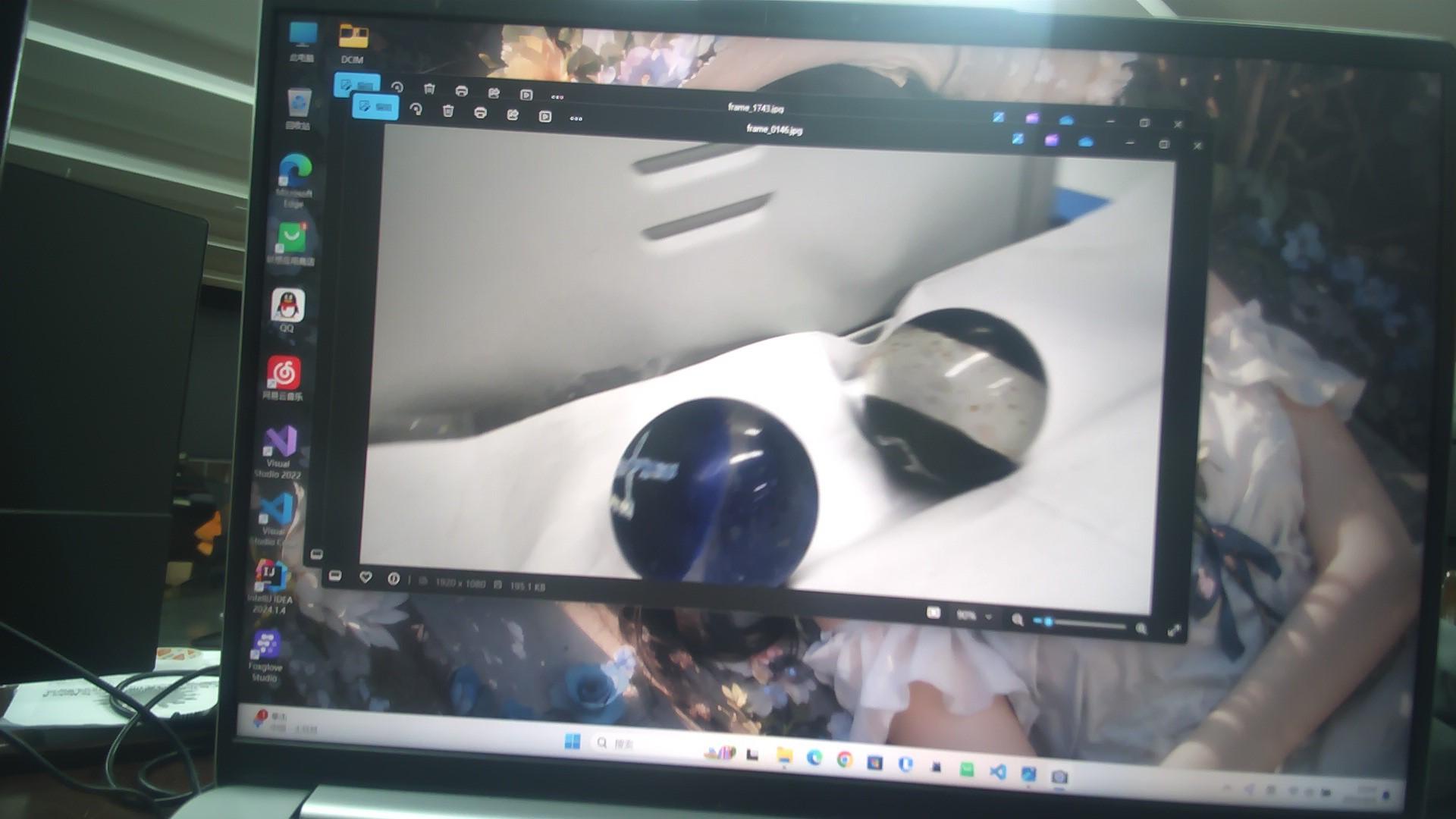The width and height of the screenshot is (1456, 819).
Task: Open the Recycle Bin desktop icon
Action: (299, 109)
